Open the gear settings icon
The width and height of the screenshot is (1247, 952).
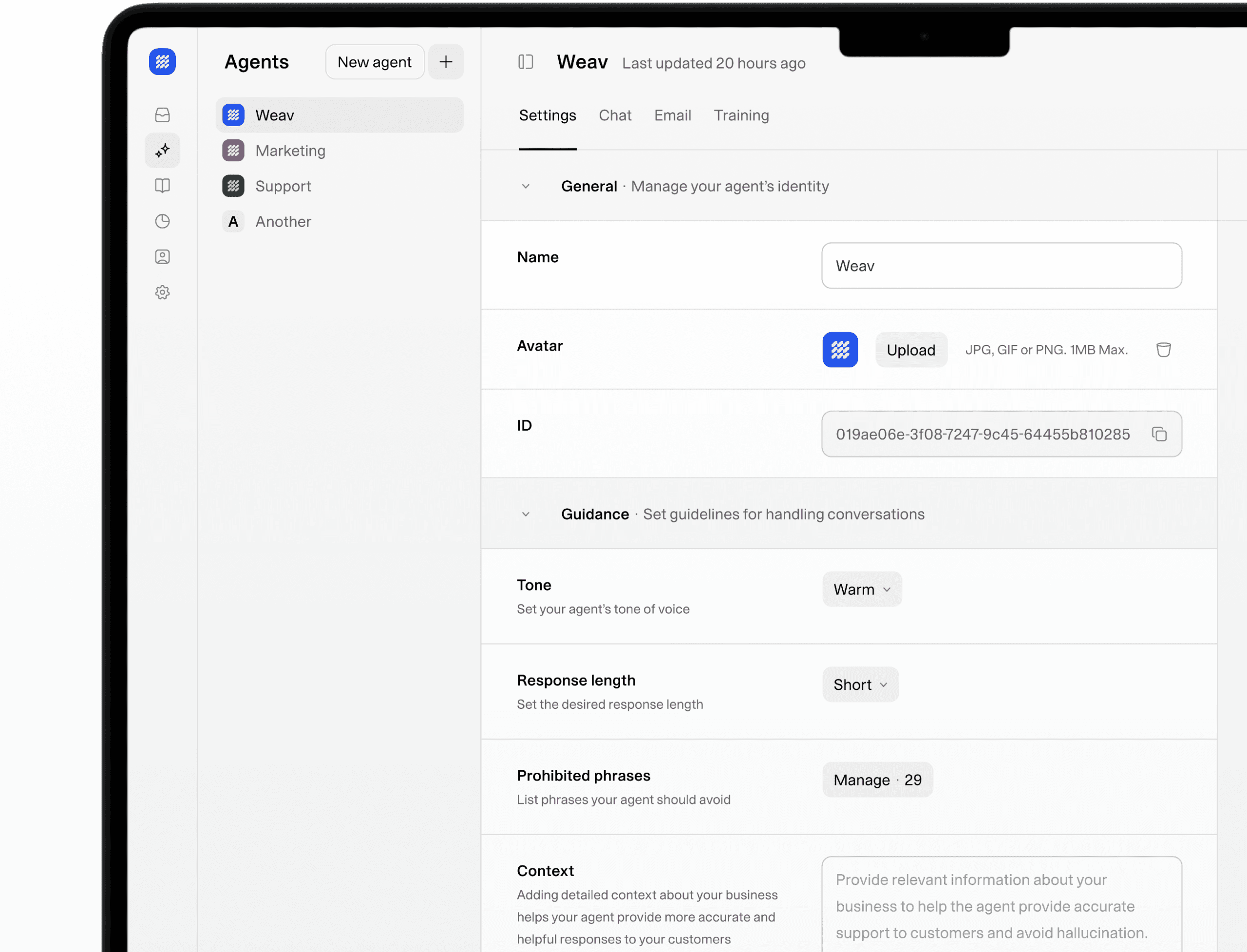[162, 292]
